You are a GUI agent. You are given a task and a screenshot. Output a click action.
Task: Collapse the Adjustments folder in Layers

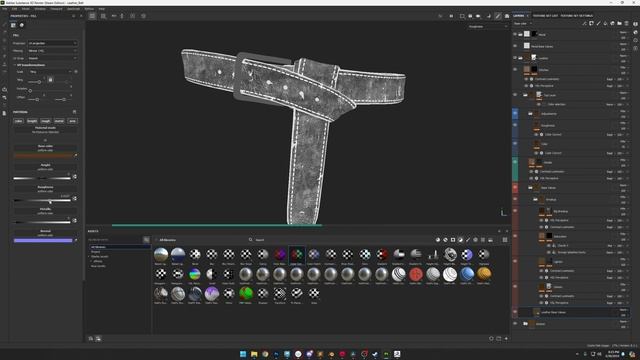point(530,114)
